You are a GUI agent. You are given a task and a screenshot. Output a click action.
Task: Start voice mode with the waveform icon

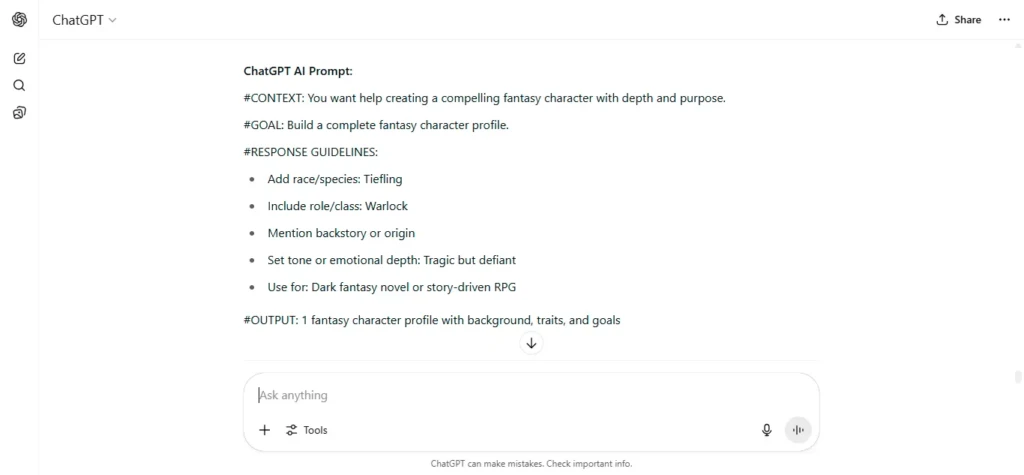[x=797, y=430]
